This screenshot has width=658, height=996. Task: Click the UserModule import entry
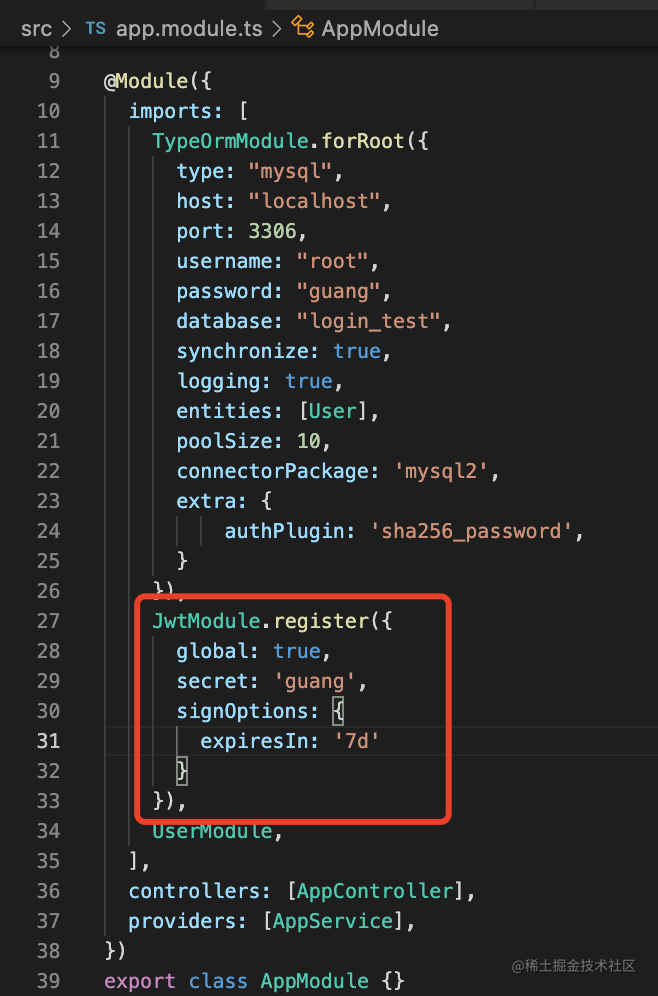[x=212, y=831]
